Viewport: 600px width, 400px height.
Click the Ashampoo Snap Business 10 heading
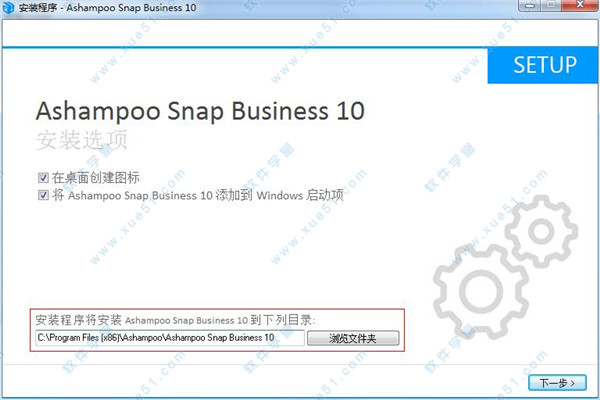(200, 111)
